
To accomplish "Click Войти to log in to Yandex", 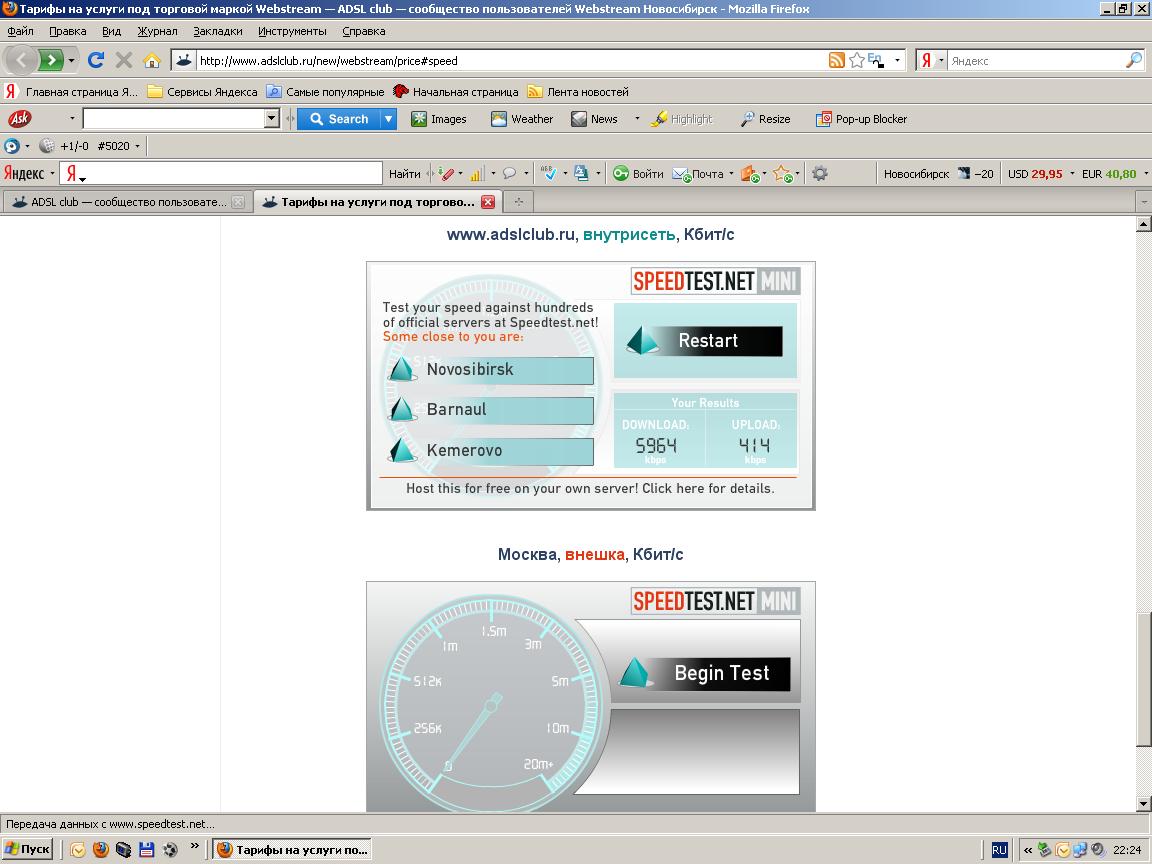I will [x=638, y=174].
